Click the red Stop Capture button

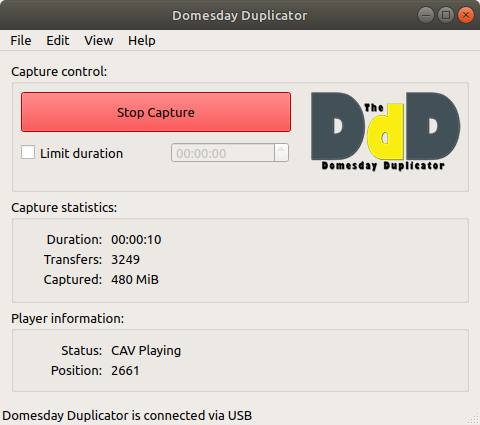pos(156,112)
